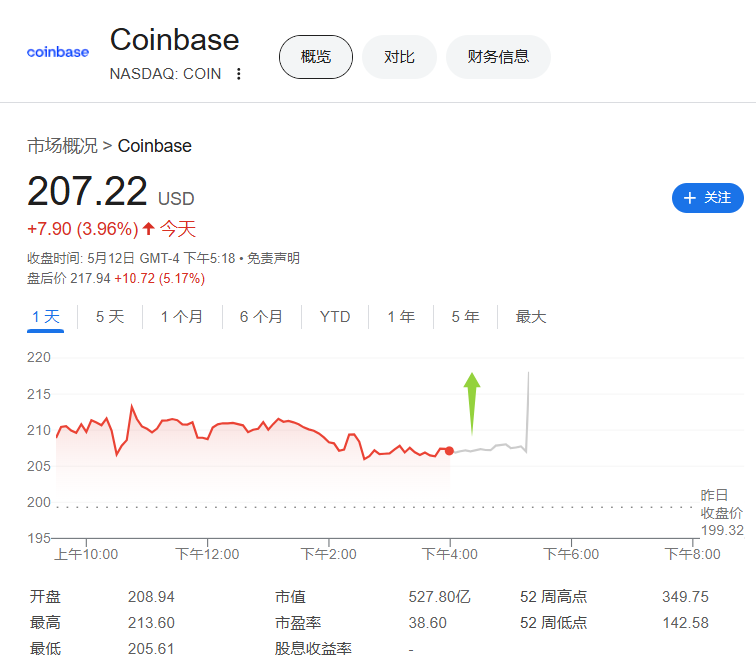This screenshot has height=669, width=756.
Task: Click the 市盈率 label
Action: (x=298, y=623)
